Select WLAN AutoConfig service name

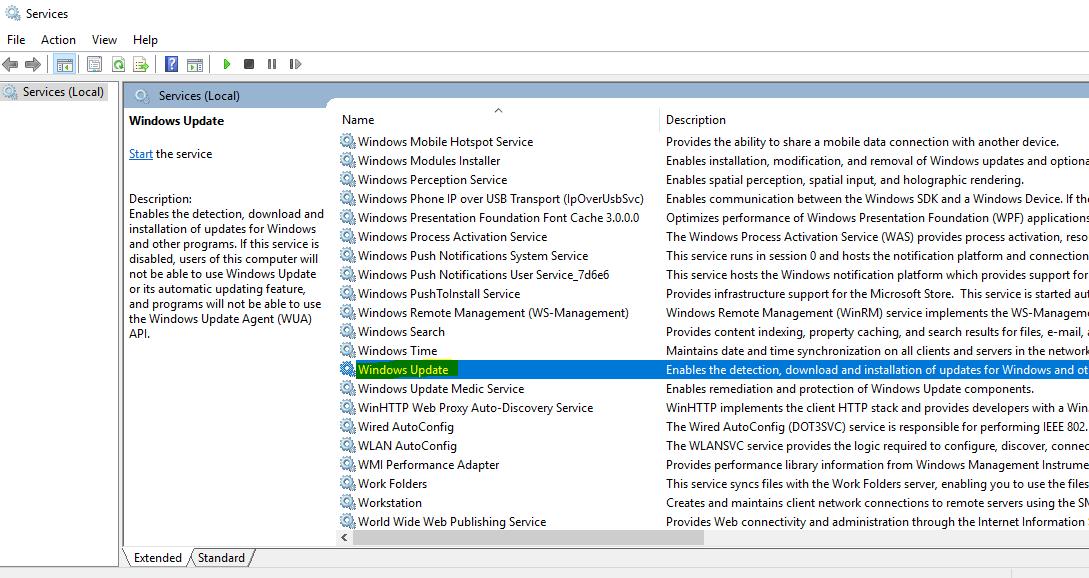408,446
